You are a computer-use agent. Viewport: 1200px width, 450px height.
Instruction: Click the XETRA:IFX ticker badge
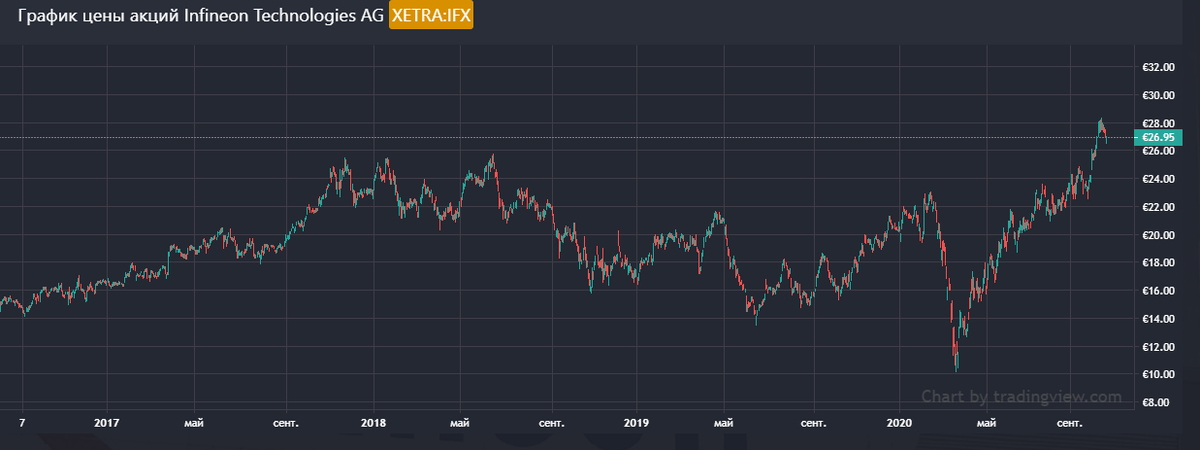coord(431,16)
